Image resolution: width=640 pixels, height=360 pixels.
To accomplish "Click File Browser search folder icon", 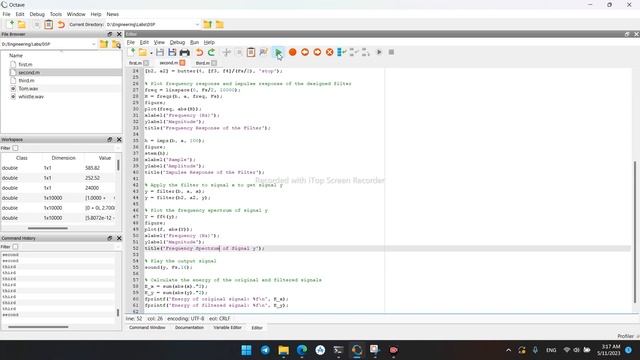I will coord(116,44).
